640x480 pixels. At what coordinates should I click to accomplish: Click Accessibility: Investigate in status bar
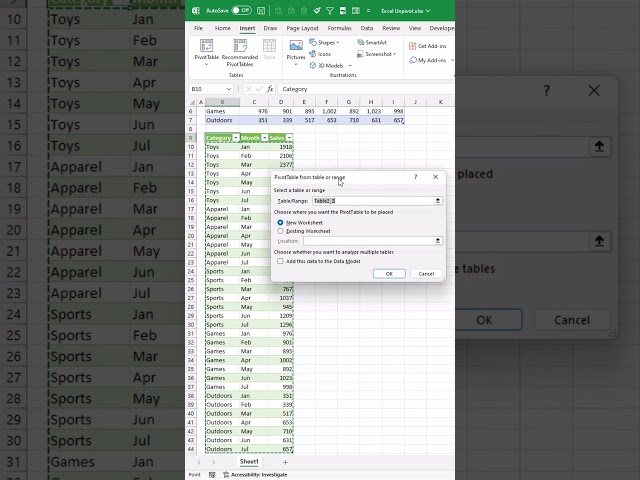(255, 475)
